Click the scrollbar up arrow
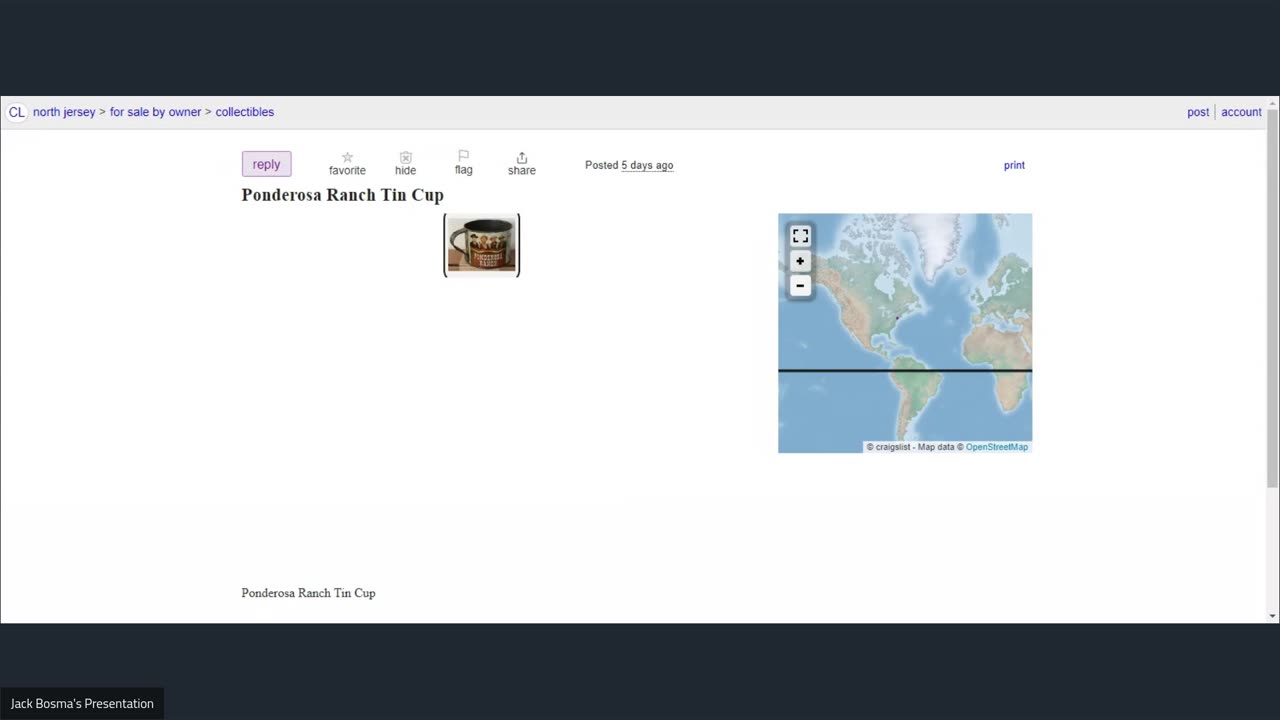Image resolution: width=1280 pixels, height=720 pixels. pos(1272,102)
